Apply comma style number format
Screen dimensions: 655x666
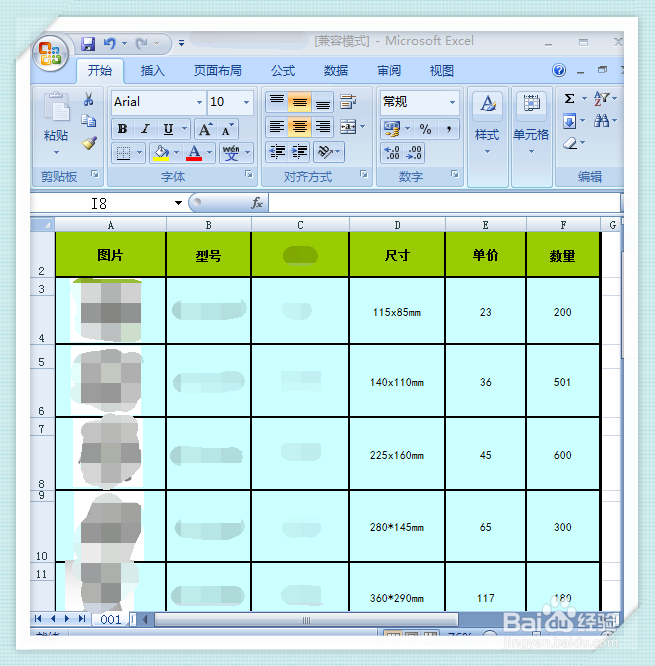pos(448,129)
